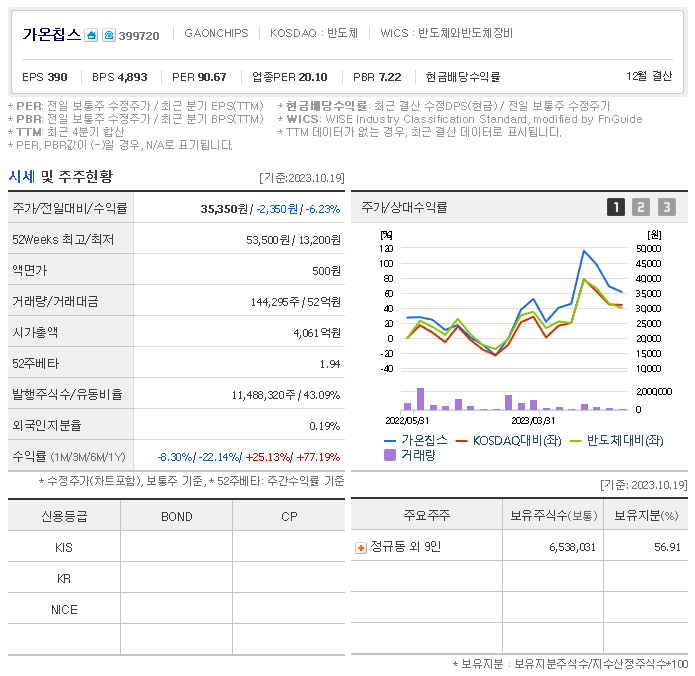Viewport: 695px width, 676px height.
Task: Click the 주요주주 column header
Action: click(426, 515)
